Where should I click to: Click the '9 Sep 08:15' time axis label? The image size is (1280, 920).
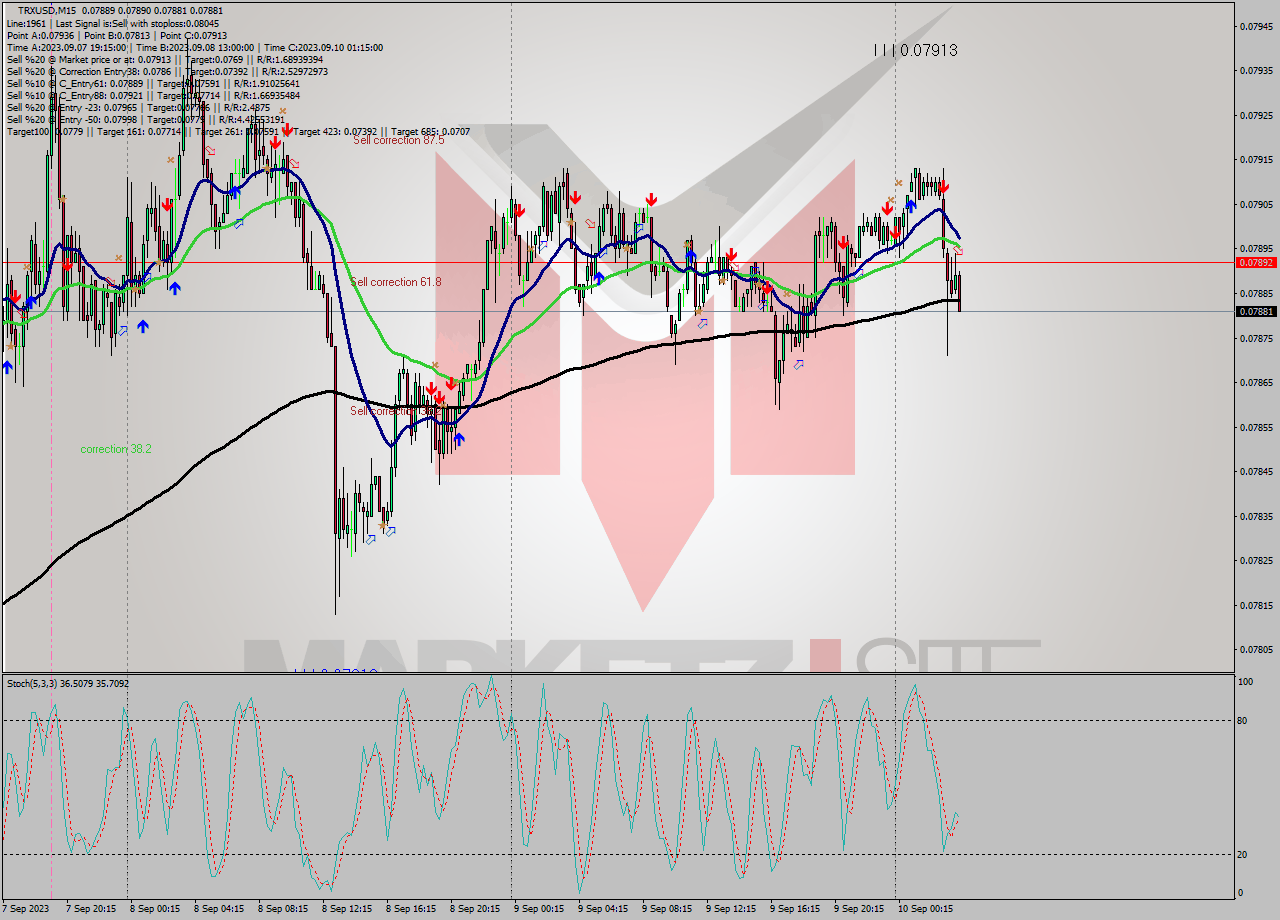(x=667, y=909)
